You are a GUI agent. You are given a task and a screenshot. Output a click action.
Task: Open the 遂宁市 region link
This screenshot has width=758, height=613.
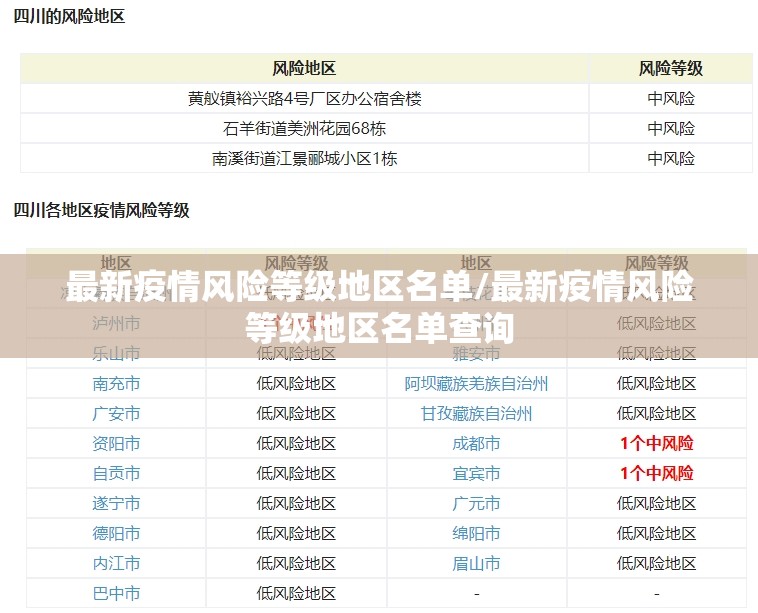tap(116, 503)
